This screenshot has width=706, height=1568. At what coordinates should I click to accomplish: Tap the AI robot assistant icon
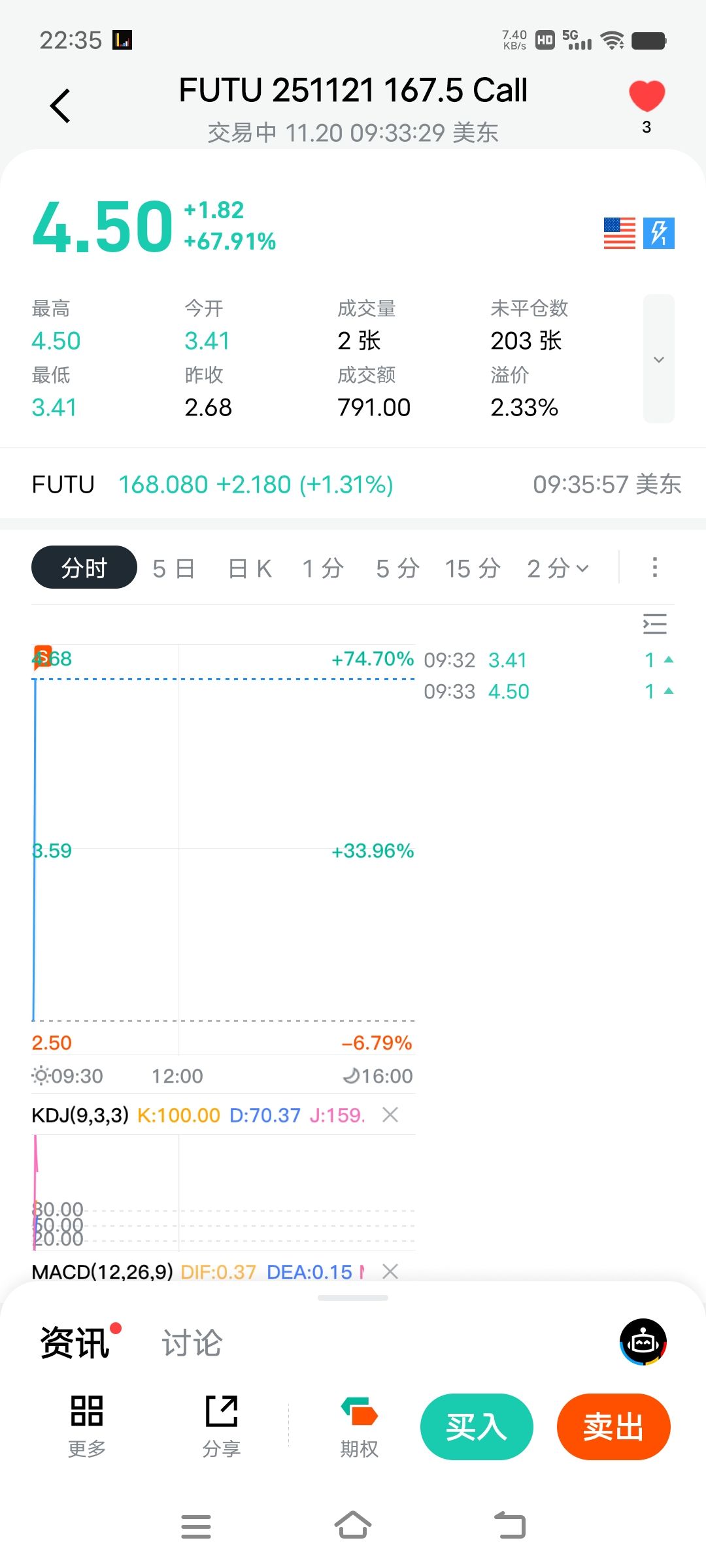pyautogui.click(x=643, y=1342)
